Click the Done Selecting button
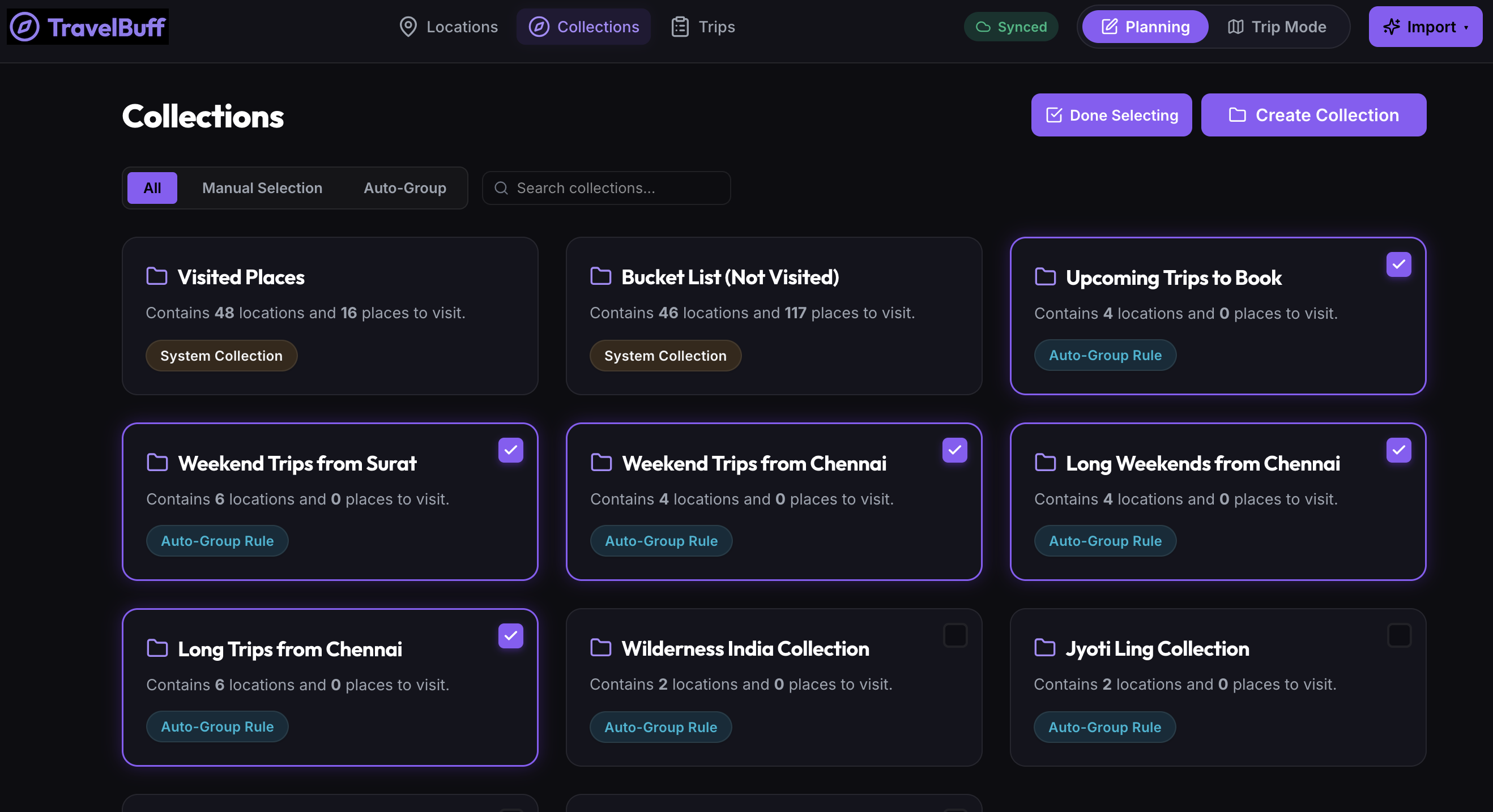Image resolution: width=1493 pixels, height=812 pixels. [1111, 115]
